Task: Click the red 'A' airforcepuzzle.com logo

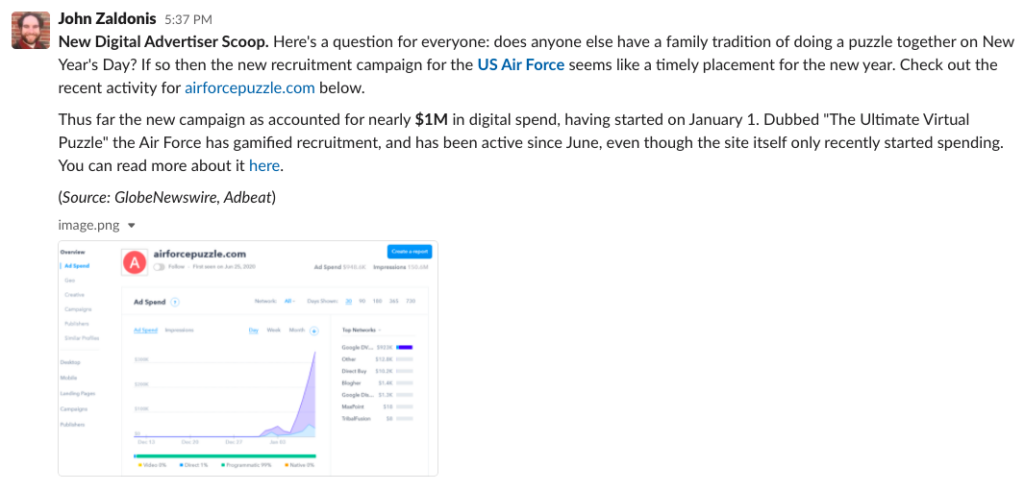Action: (134, 263)
